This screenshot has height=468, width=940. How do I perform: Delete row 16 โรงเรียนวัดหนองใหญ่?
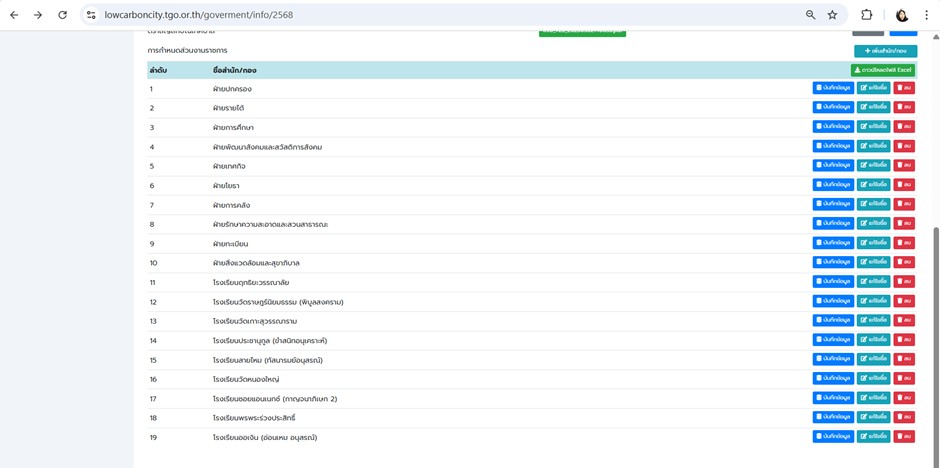point(904,378)
